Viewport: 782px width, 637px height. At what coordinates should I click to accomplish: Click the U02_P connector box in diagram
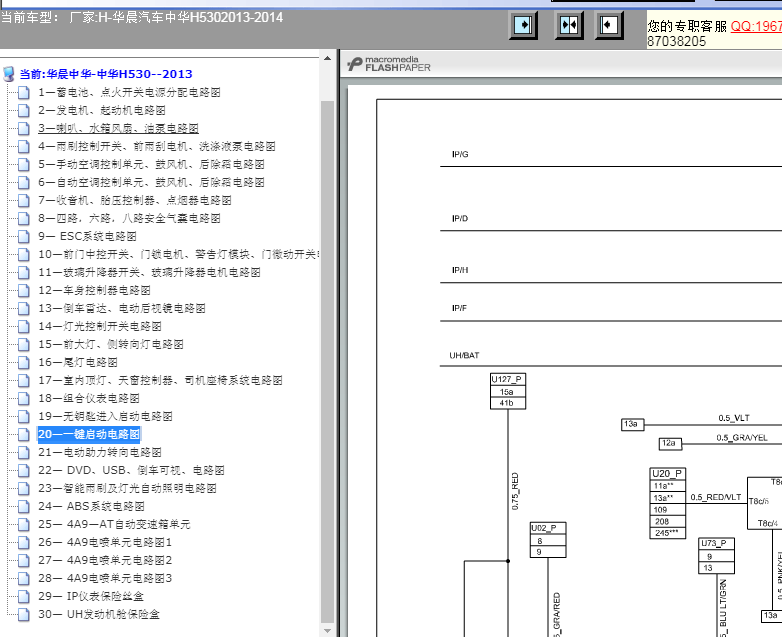tap(548, 540)
